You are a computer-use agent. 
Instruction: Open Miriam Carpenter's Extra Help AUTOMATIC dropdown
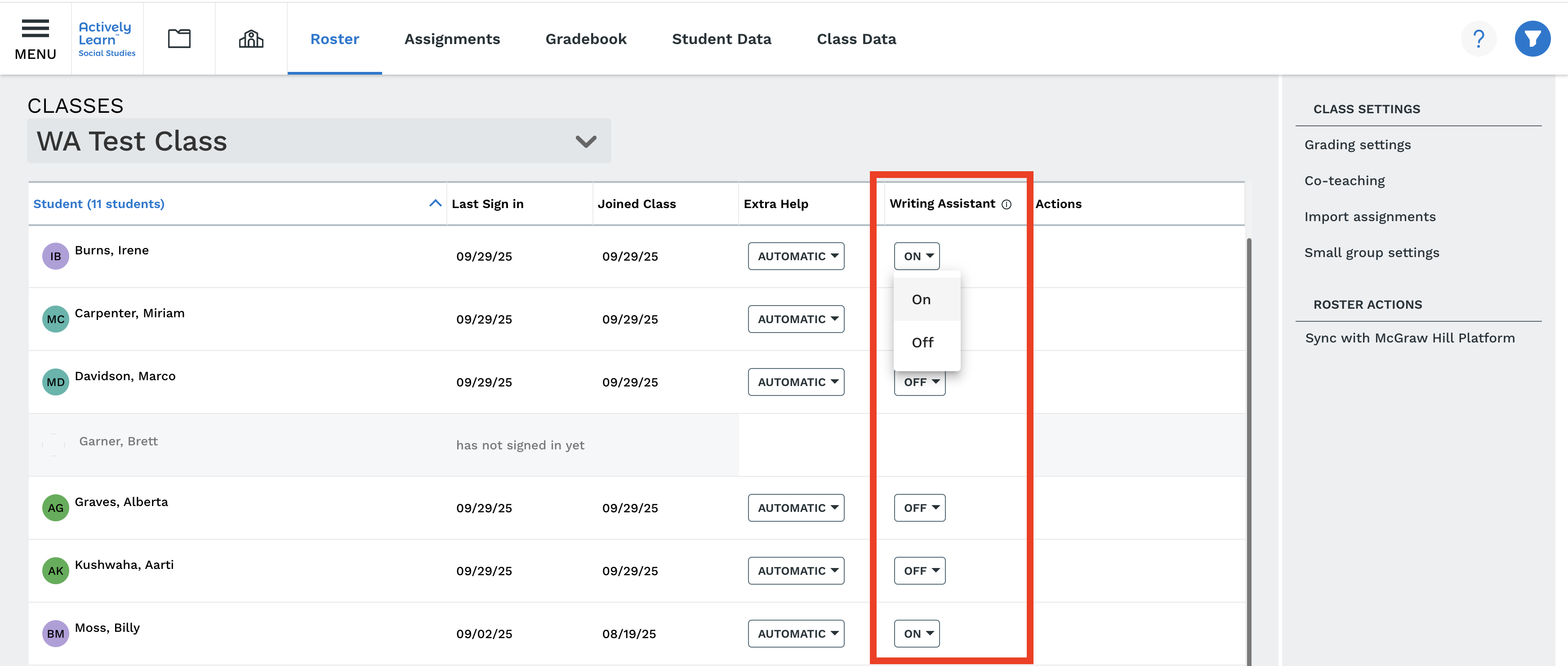click(x=796, y=319)
